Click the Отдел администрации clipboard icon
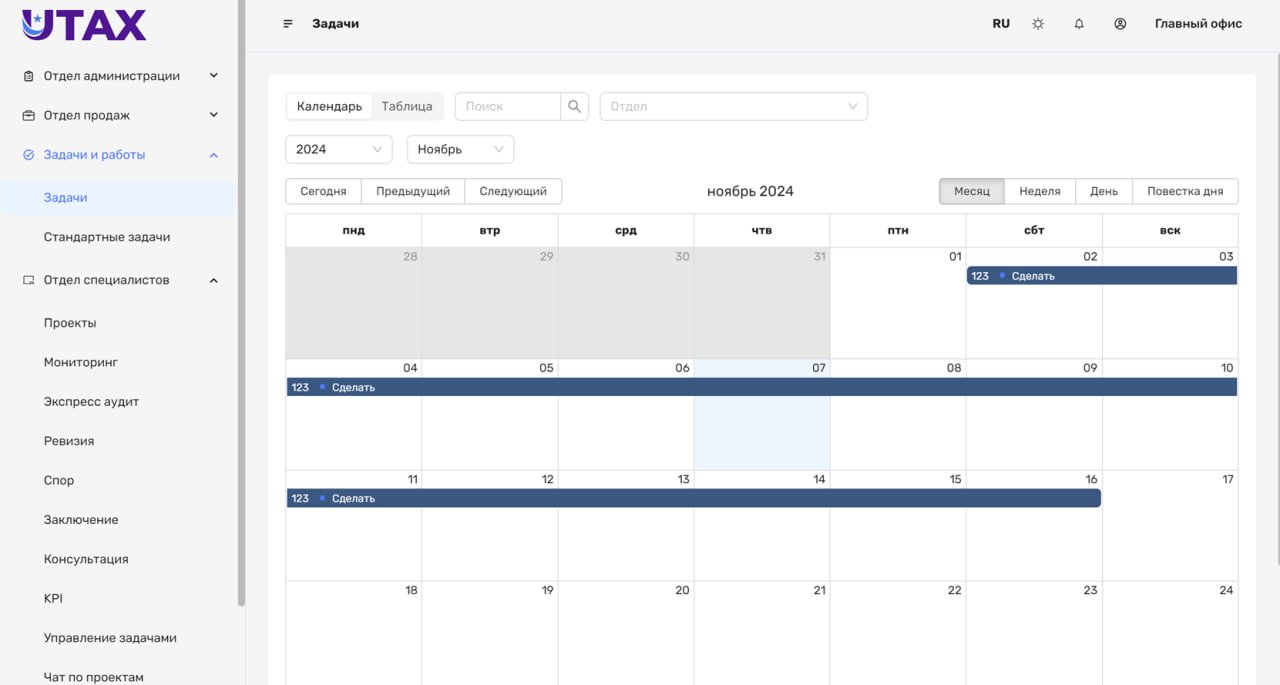 (28, 76)
